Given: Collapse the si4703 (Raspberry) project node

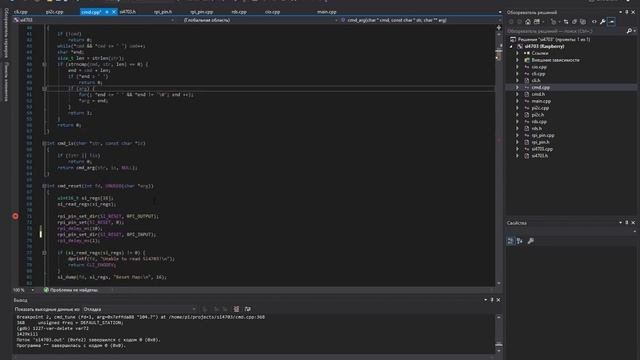Looking at the screenshot, I should [x=511, y=47].
